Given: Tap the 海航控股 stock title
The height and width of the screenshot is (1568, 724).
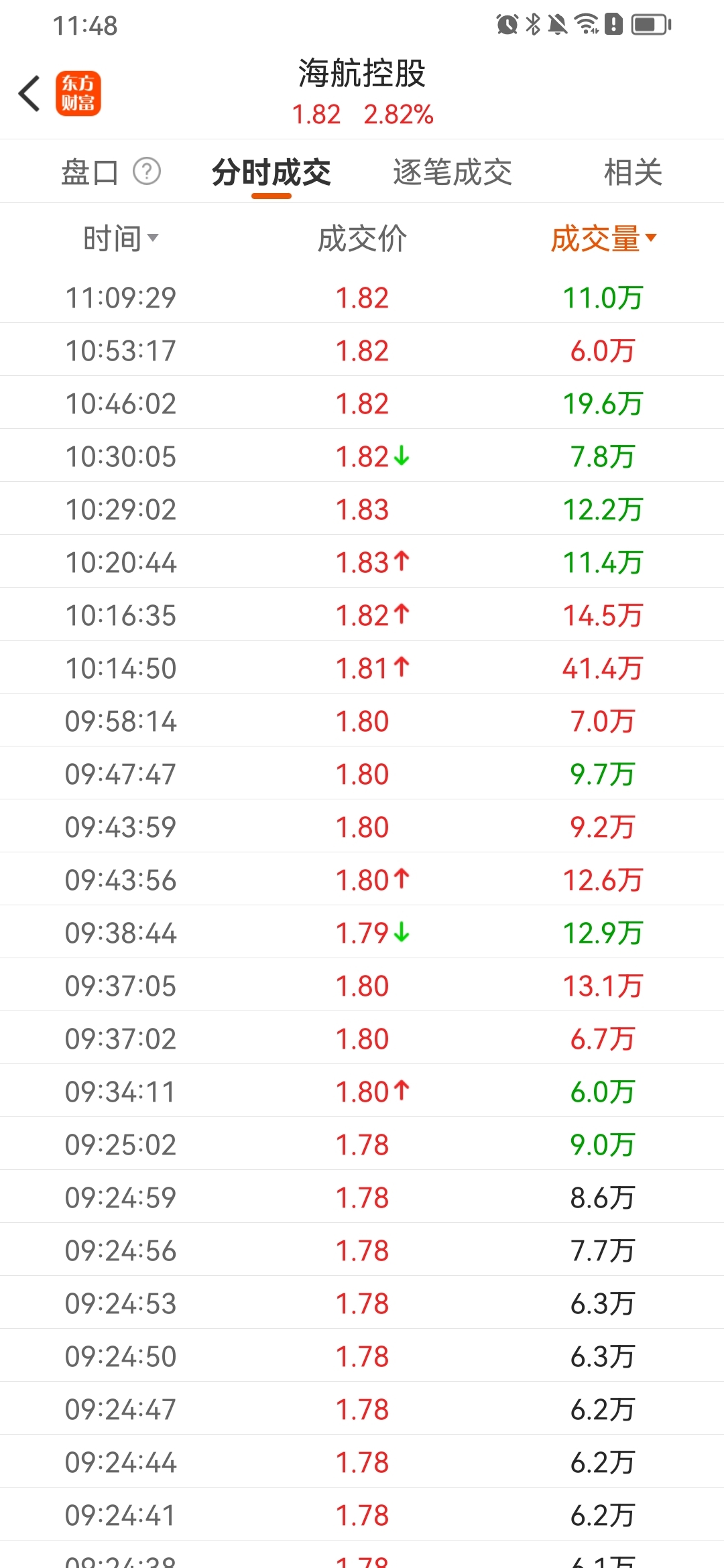Looking at the screenshot, I should [362, 73].
